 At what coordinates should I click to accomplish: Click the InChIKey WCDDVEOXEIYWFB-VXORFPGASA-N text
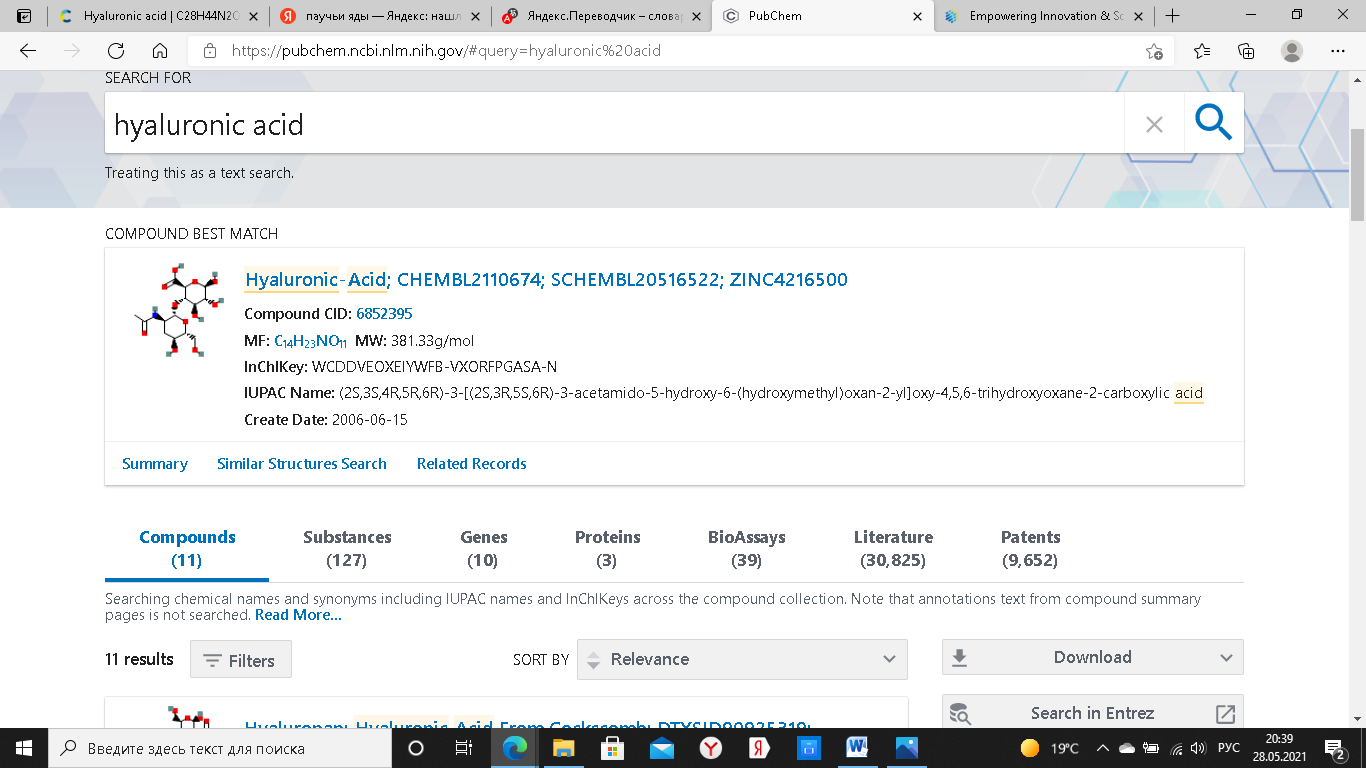click(435, 367)
